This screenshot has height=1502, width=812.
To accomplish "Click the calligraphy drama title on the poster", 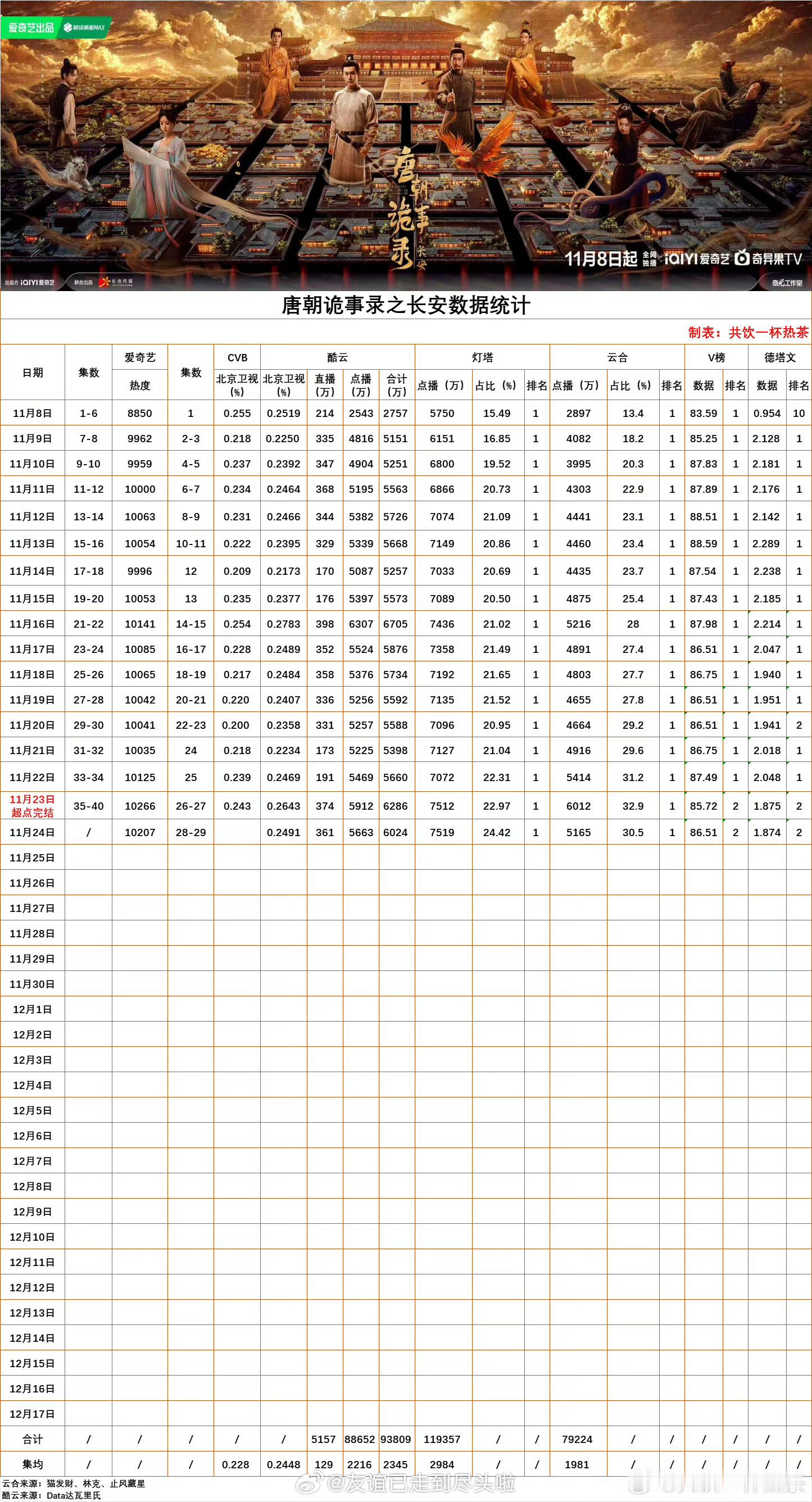I will 410,208.
